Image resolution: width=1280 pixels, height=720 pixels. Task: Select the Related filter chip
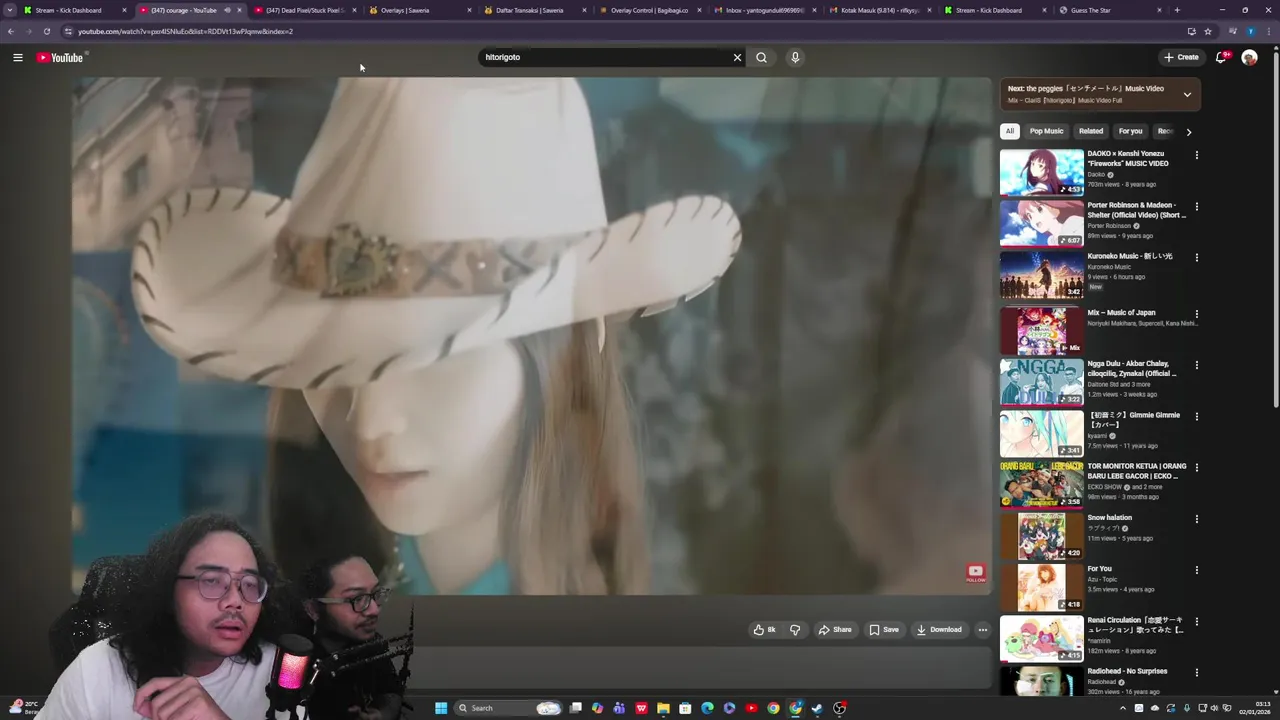pyautogui.click(x=1091, y=131)
